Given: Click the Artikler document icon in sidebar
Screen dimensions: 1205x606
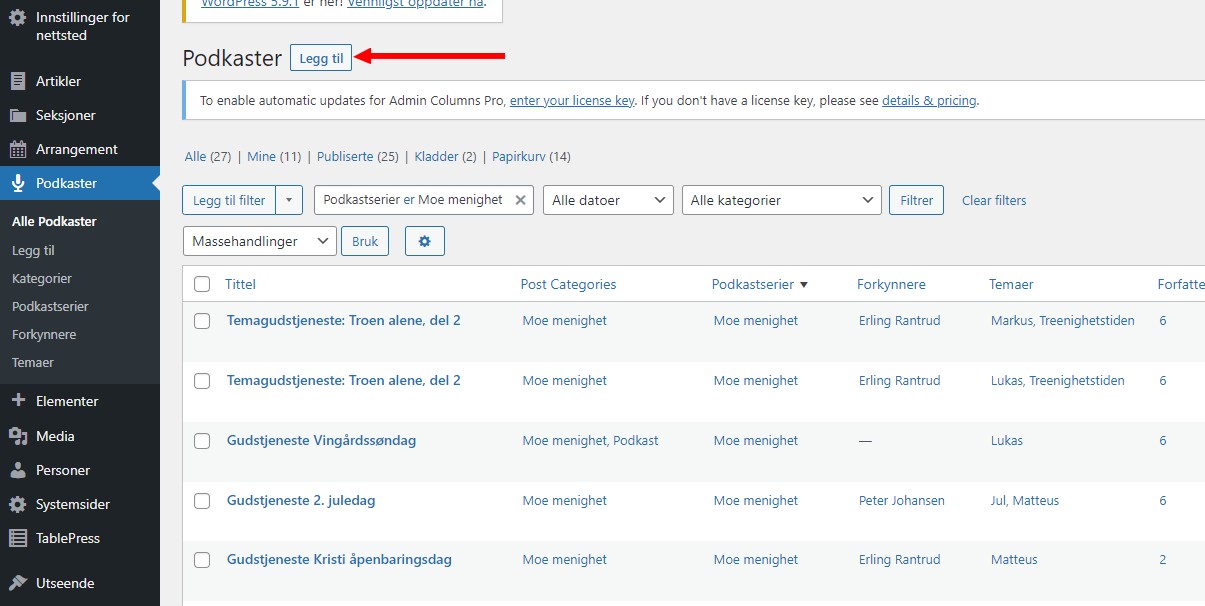Looking at the screenshot, I should (x=18, y=81).
